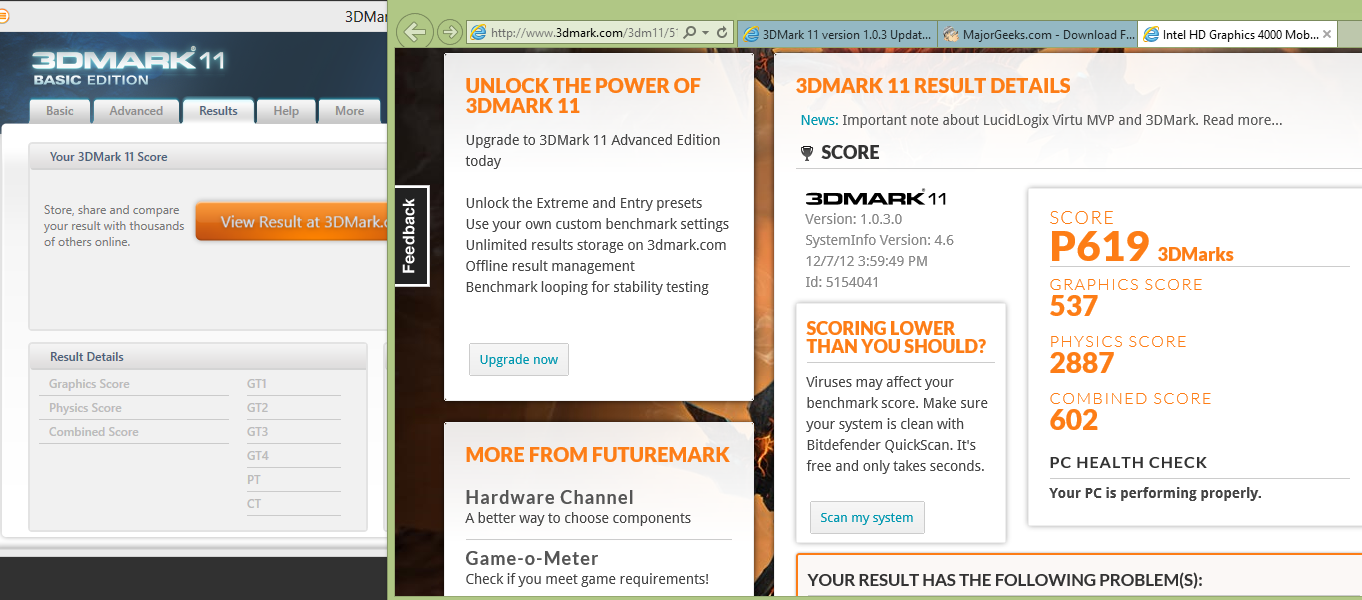Click the Upgrade now button
This screenshot has height=600, width=1362.
tap(519, 359)
